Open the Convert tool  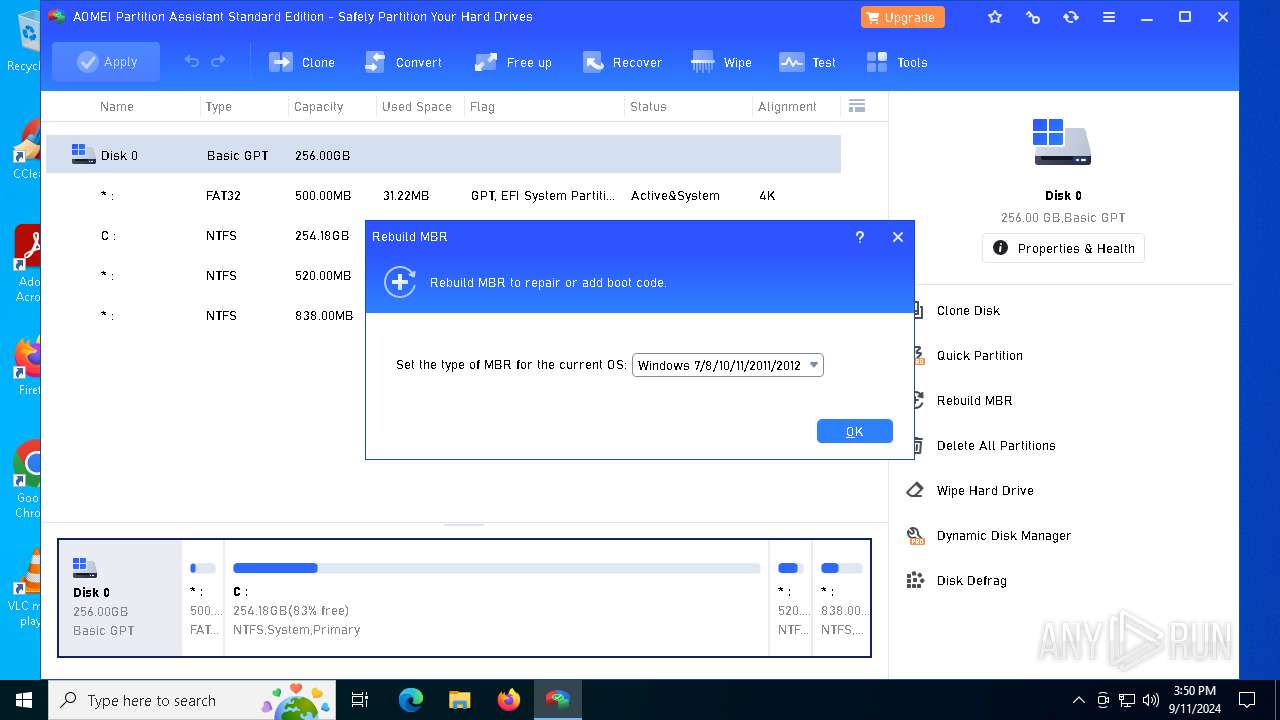tap(403, 62)
